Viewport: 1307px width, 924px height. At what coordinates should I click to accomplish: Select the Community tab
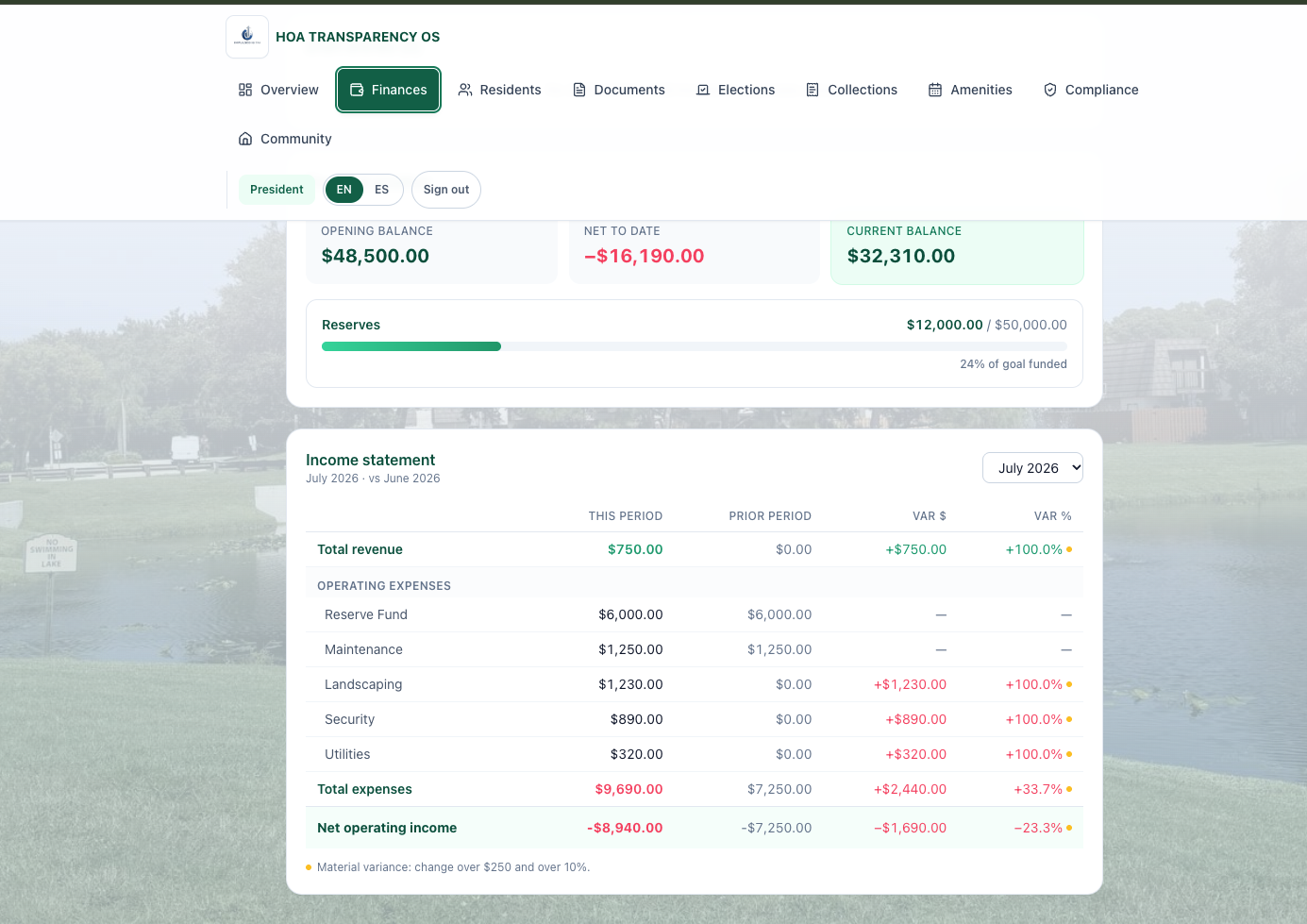point(285,139)
